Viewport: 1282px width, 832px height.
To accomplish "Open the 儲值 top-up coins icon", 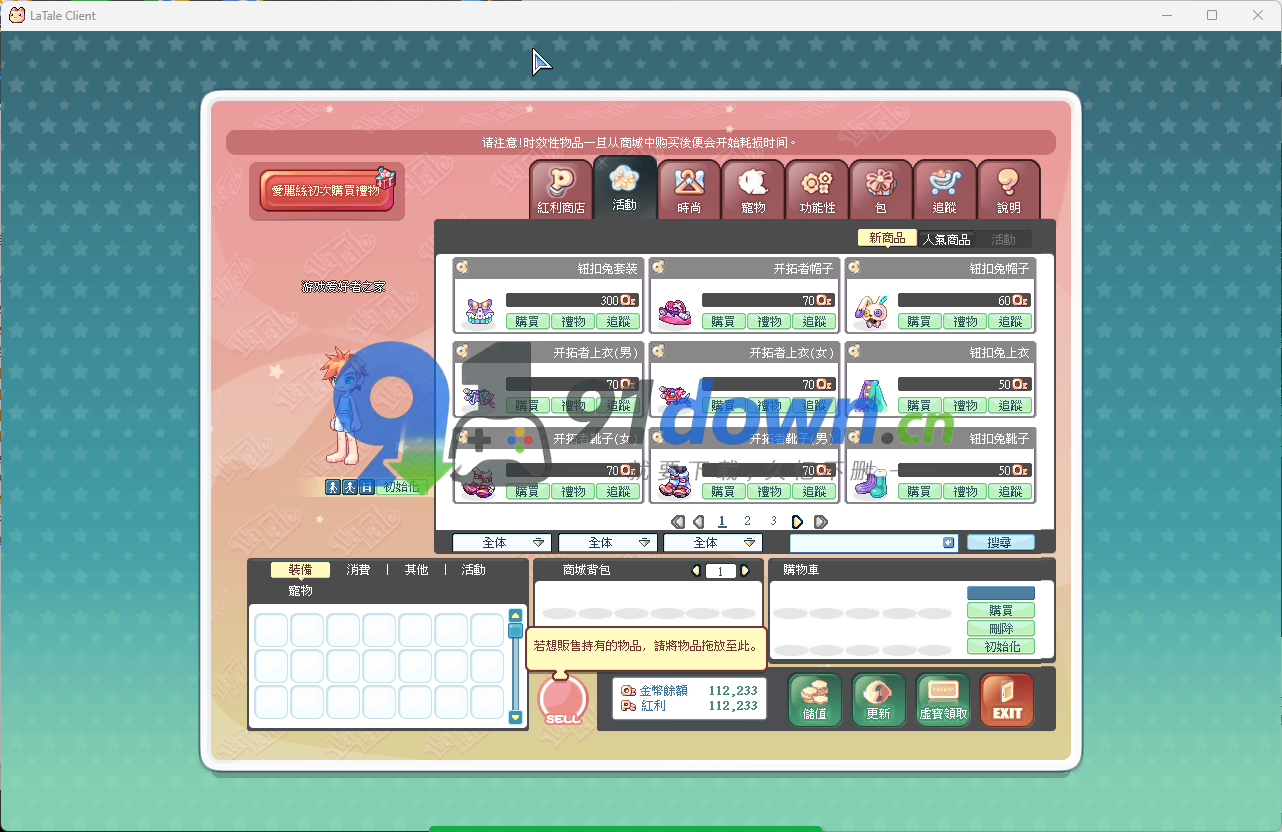I will tap(815, 699).
